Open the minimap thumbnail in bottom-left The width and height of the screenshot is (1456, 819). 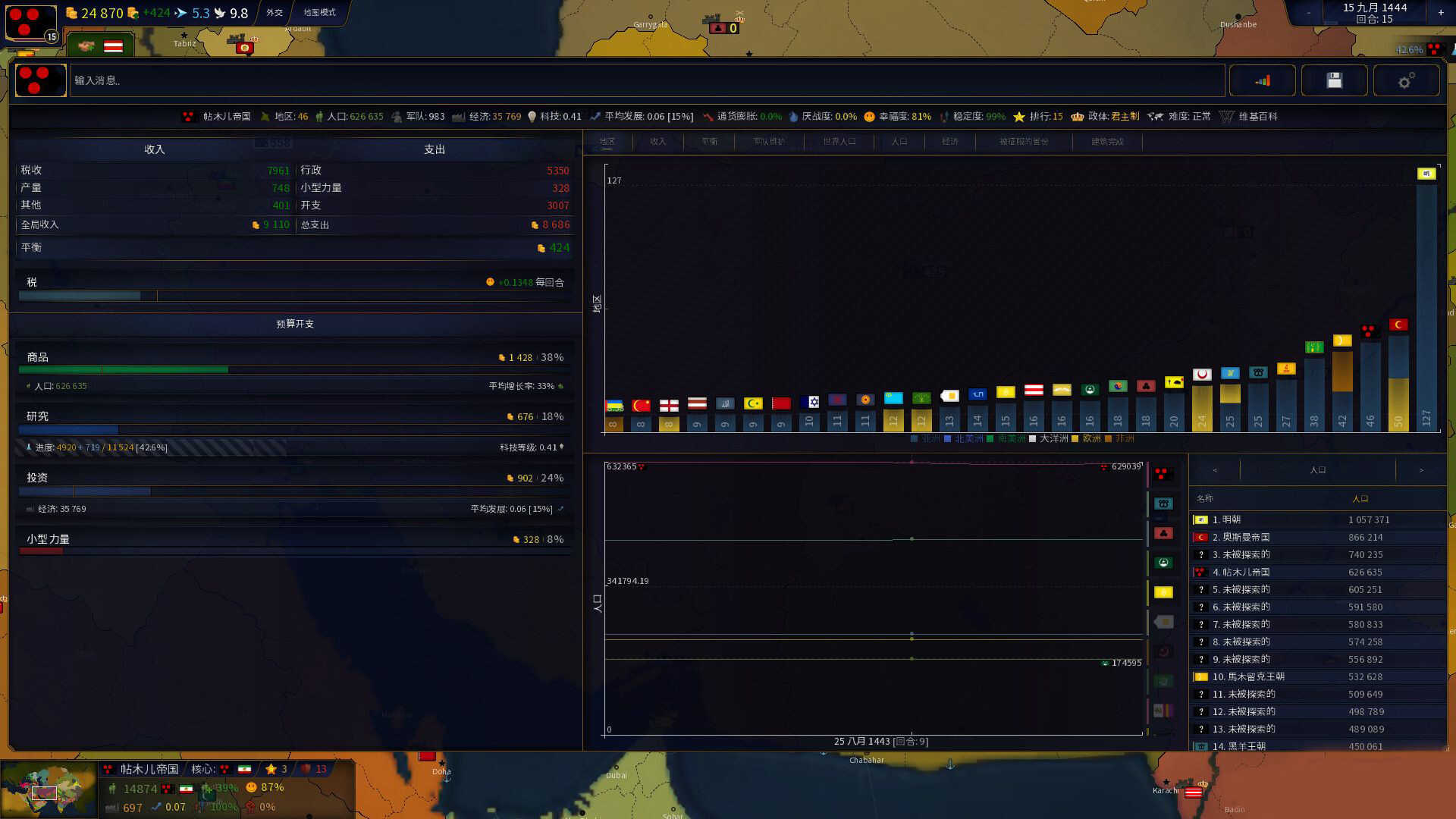pos(49,789)
